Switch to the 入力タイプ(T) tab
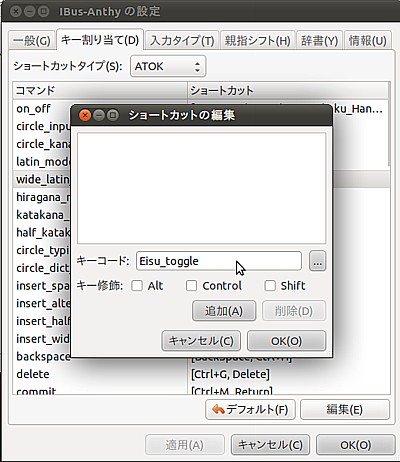The image size is (400, 462). coord(182,41)
